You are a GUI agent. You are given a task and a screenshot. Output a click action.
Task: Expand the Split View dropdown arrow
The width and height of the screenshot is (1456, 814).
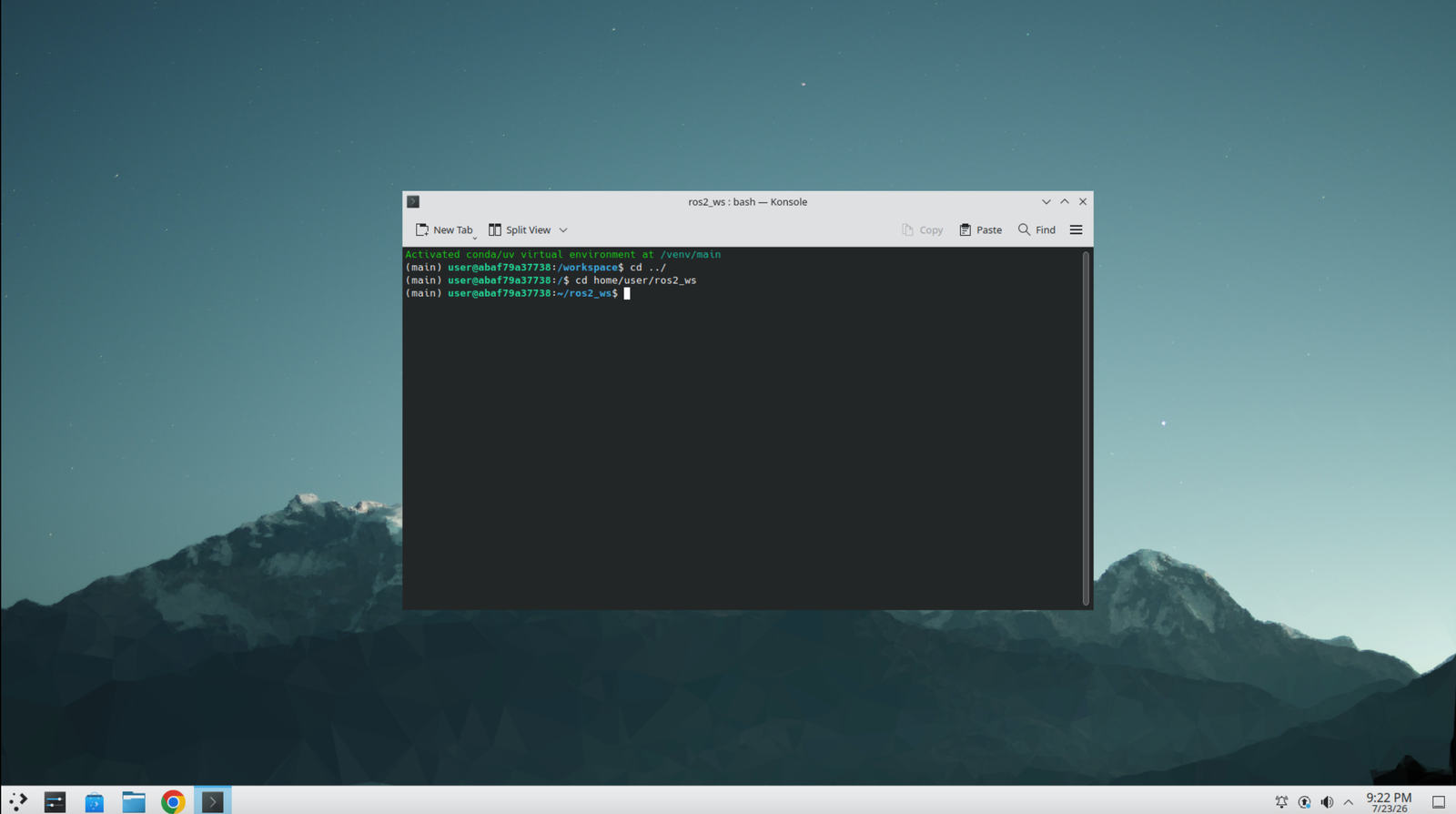(x=563, y=230)
